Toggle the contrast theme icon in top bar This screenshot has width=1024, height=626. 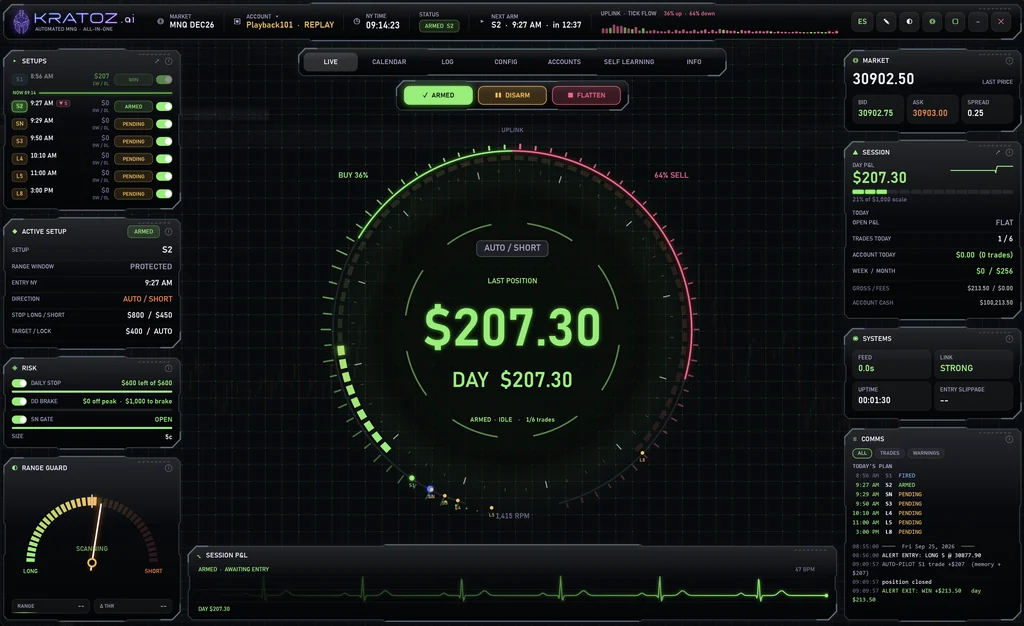(x=909, y=22)
